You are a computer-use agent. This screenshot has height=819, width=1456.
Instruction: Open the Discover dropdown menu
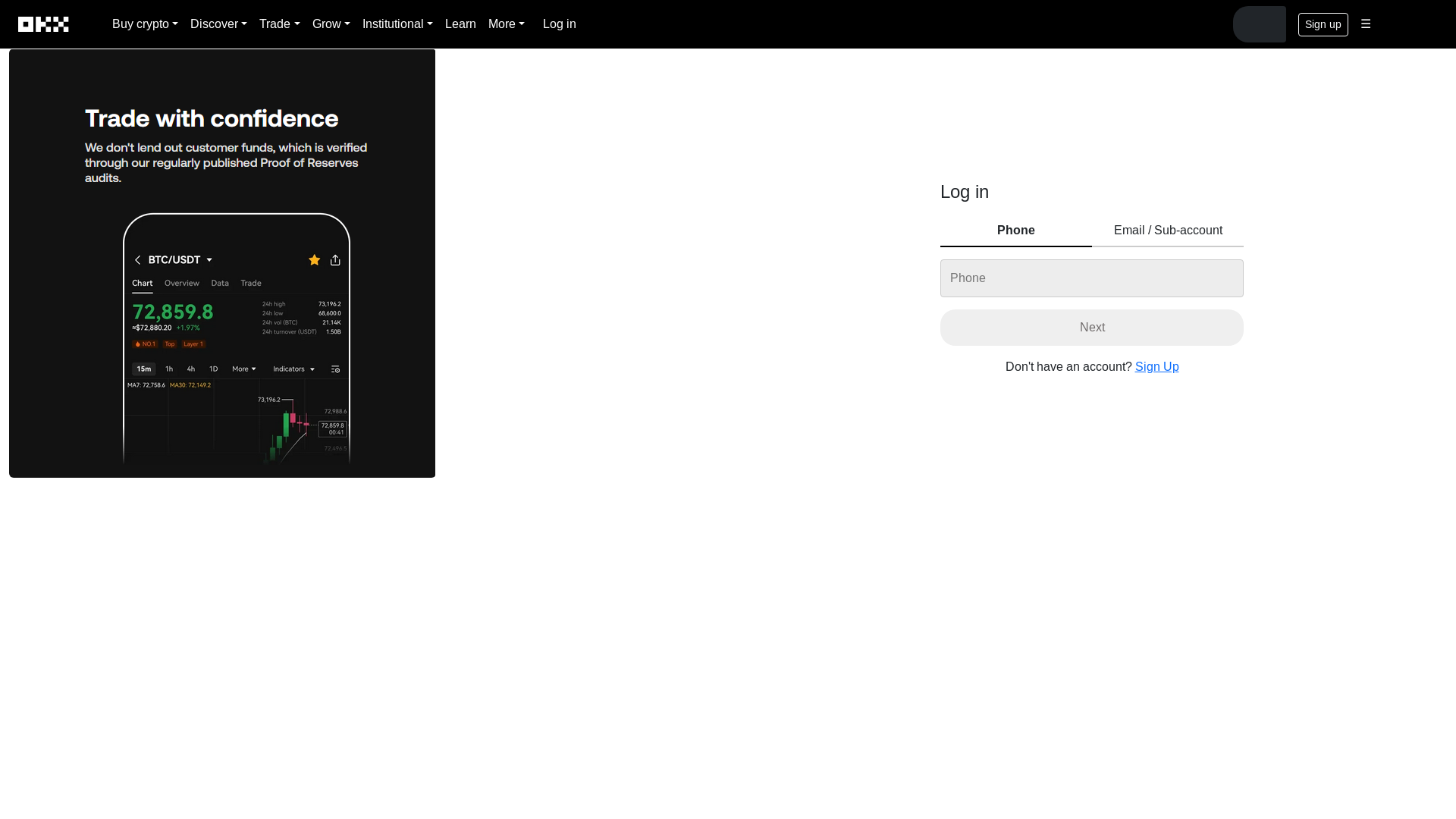pos(218,24)
